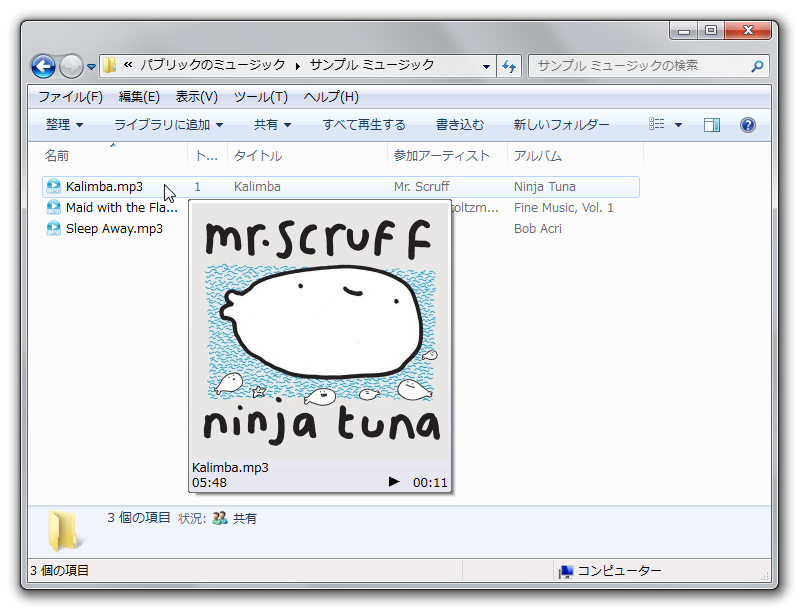Expand the ライブラリに追加 dropdown
The width and height of the screenshot is (799, 610).
(x=168, y=125)
